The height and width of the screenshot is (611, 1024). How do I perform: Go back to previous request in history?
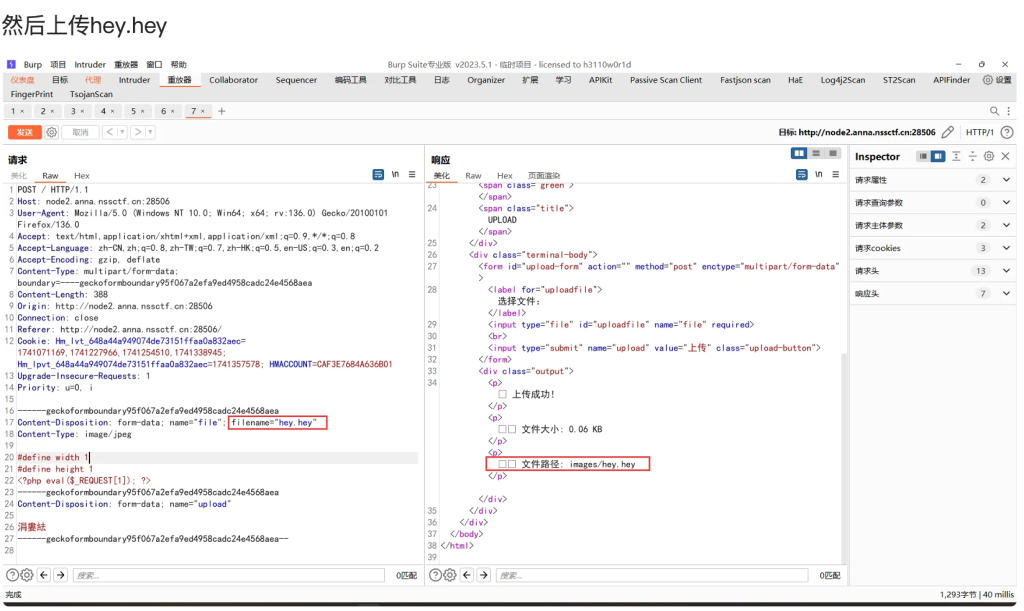(110, 133)
